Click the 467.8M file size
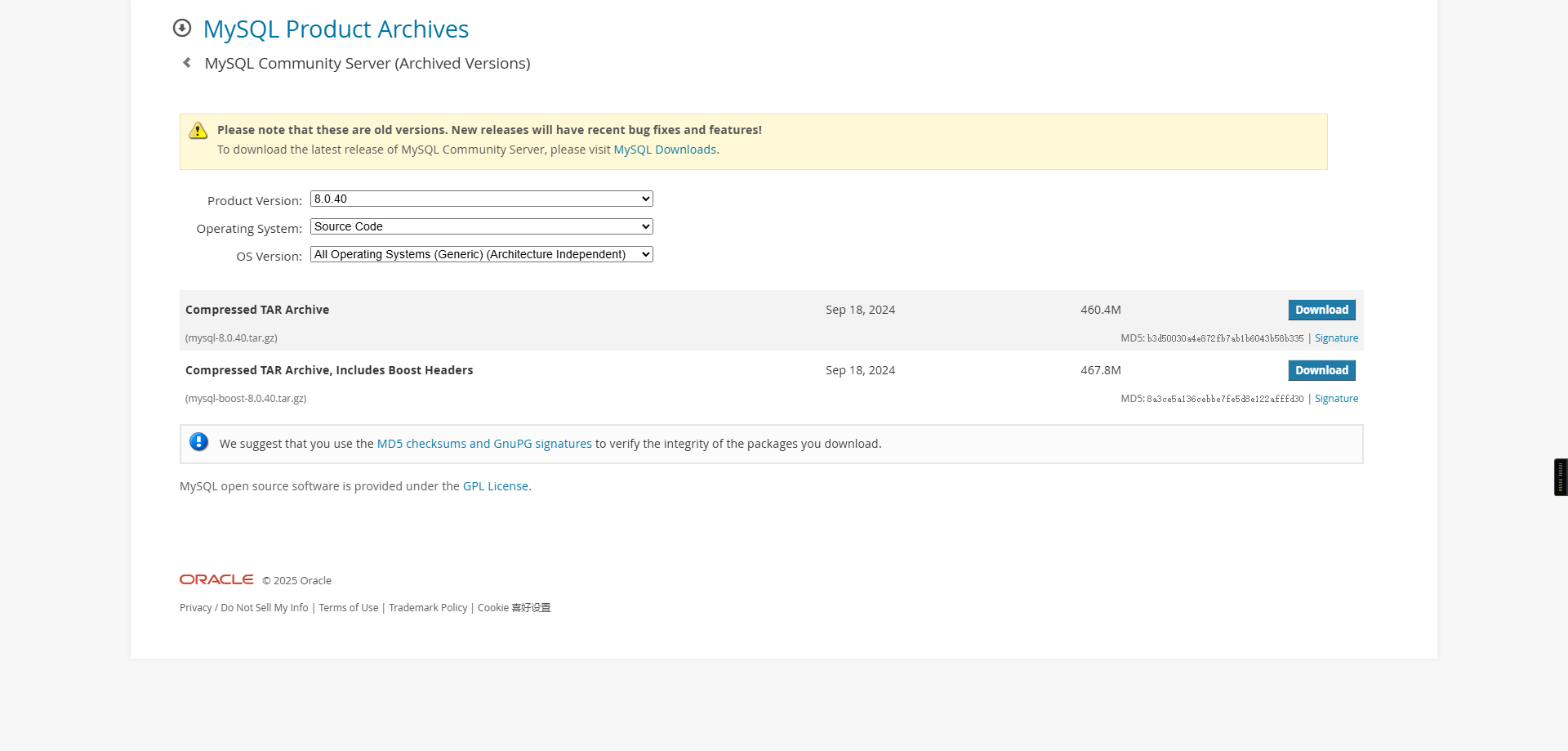Image resolution: width=1568 pixels, height=751 pixels. pos(1101,370)
